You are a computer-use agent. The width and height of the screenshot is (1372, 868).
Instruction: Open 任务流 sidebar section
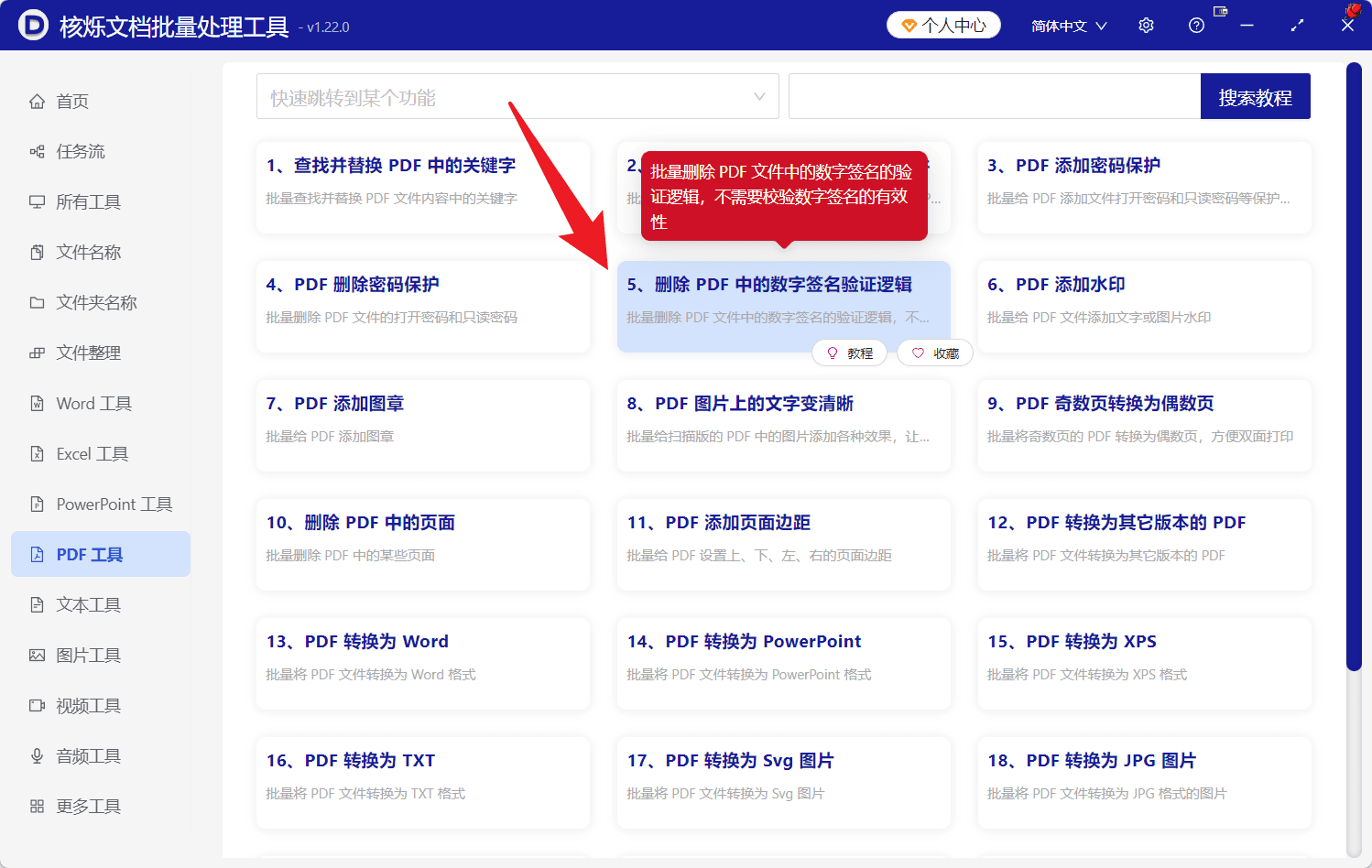pos(101,152)
